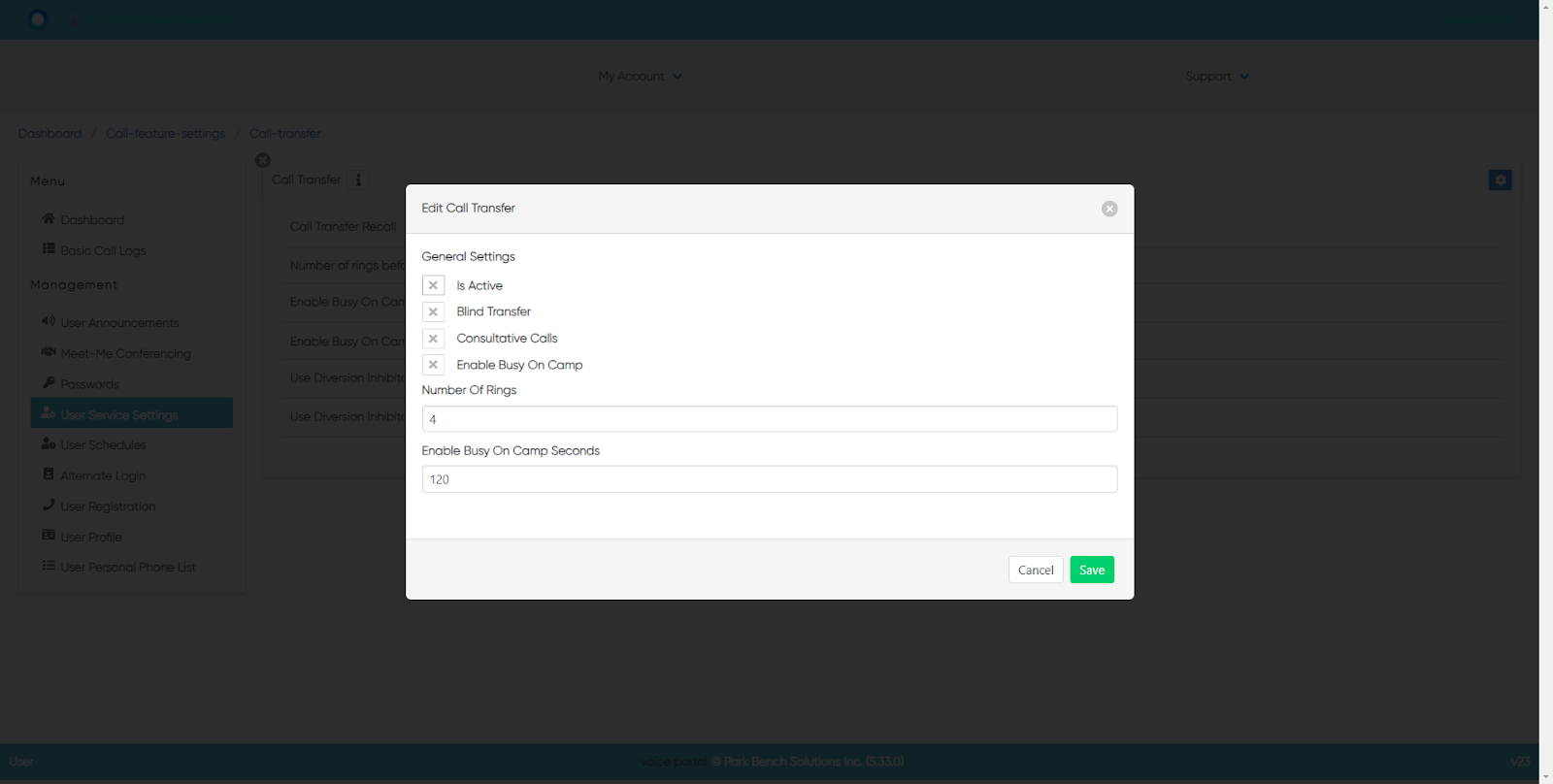The width and height of the screenshot is (1553, 784).
Task: Click the home icon beside Dashboard
Action: pyautogui.click(x=49, y=218)
